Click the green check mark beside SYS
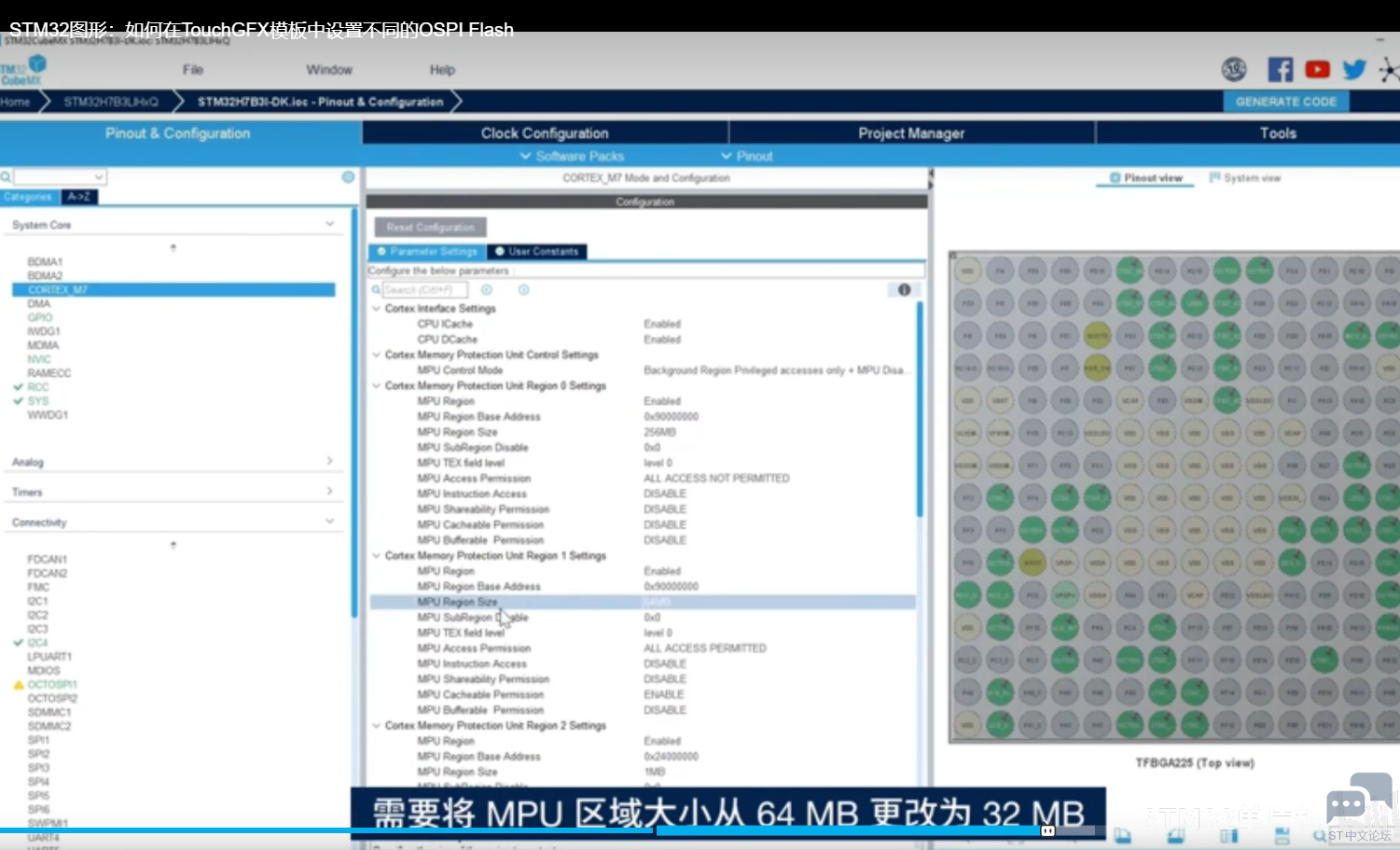Image resolution: width=1400 pixels, height=850 pixels. pyautogui.click(x=18, y=401)
